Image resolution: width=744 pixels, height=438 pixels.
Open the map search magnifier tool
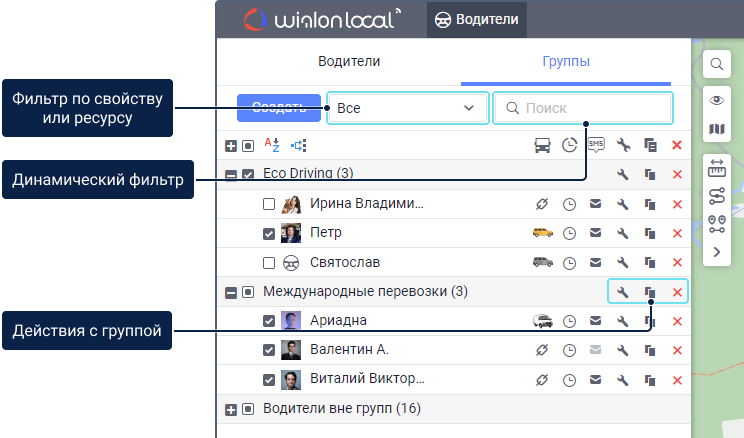pos(717,64)
